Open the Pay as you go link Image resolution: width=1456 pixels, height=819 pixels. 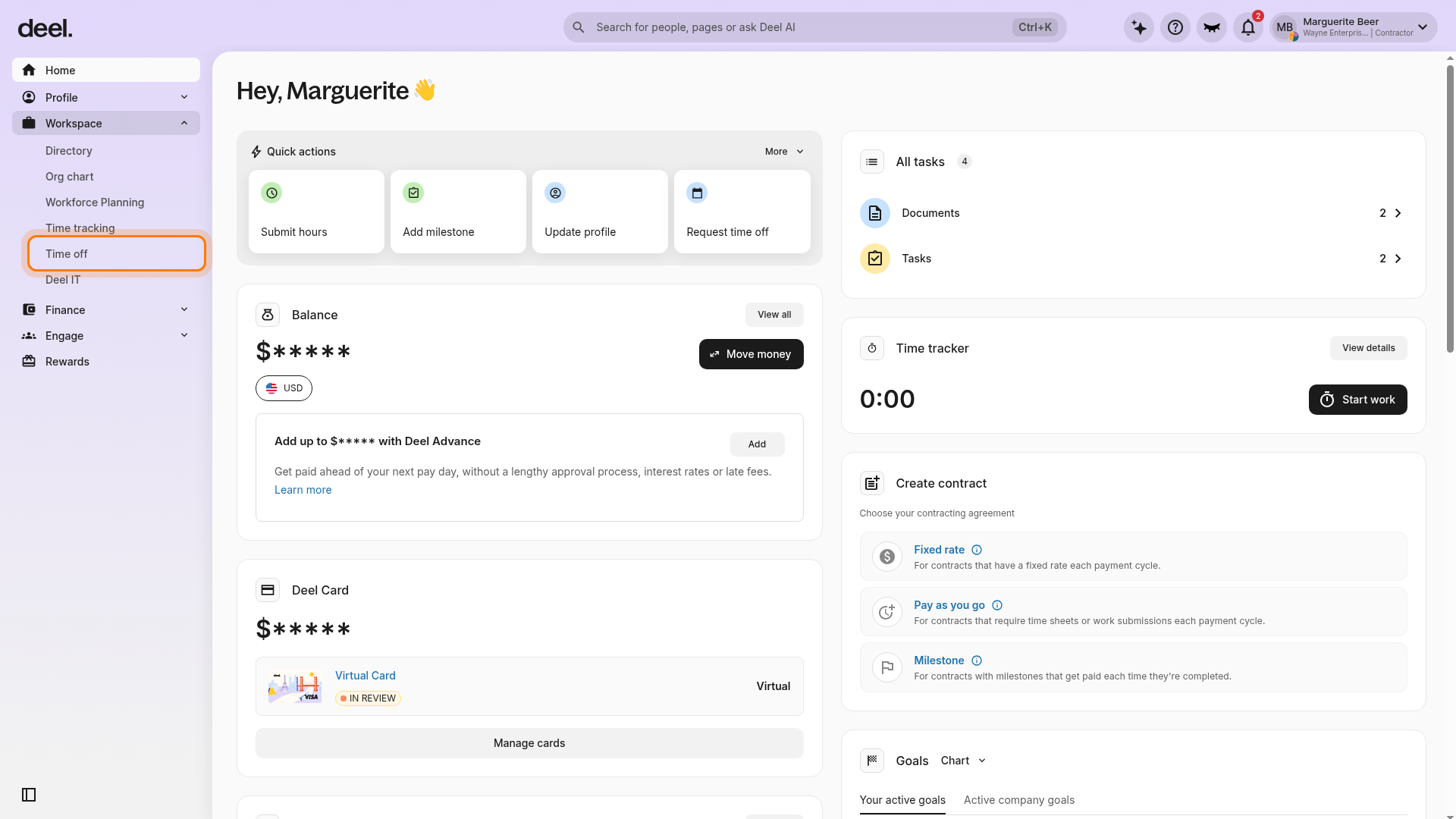click(x=949, y=605)
